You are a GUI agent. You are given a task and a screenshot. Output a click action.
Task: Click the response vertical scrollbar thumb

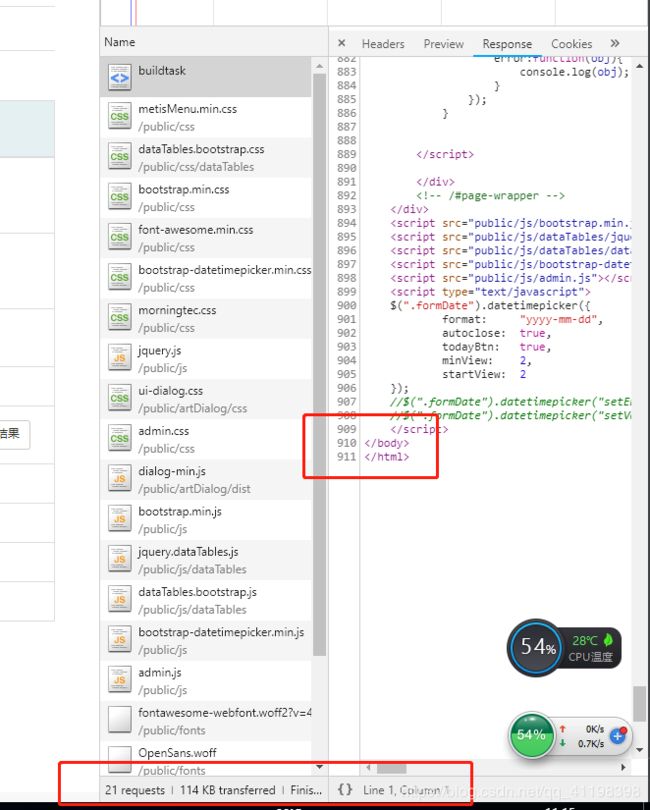point(640,703)
